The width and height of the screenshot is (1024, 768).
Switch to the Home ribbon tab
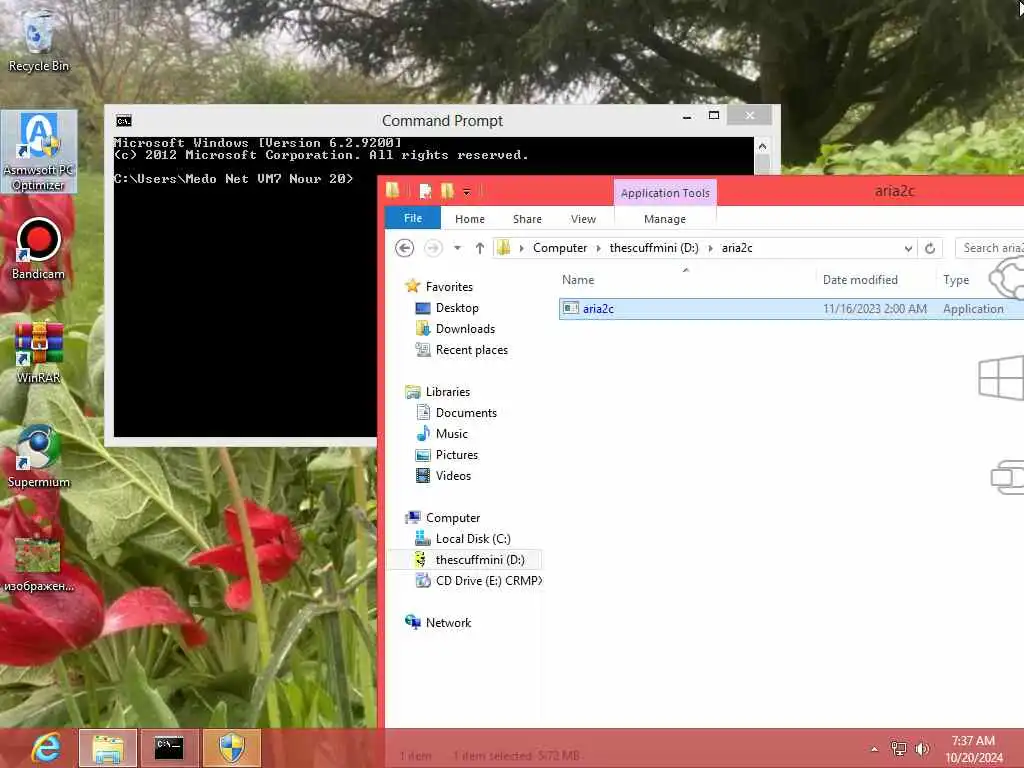(x=470, y=219)
